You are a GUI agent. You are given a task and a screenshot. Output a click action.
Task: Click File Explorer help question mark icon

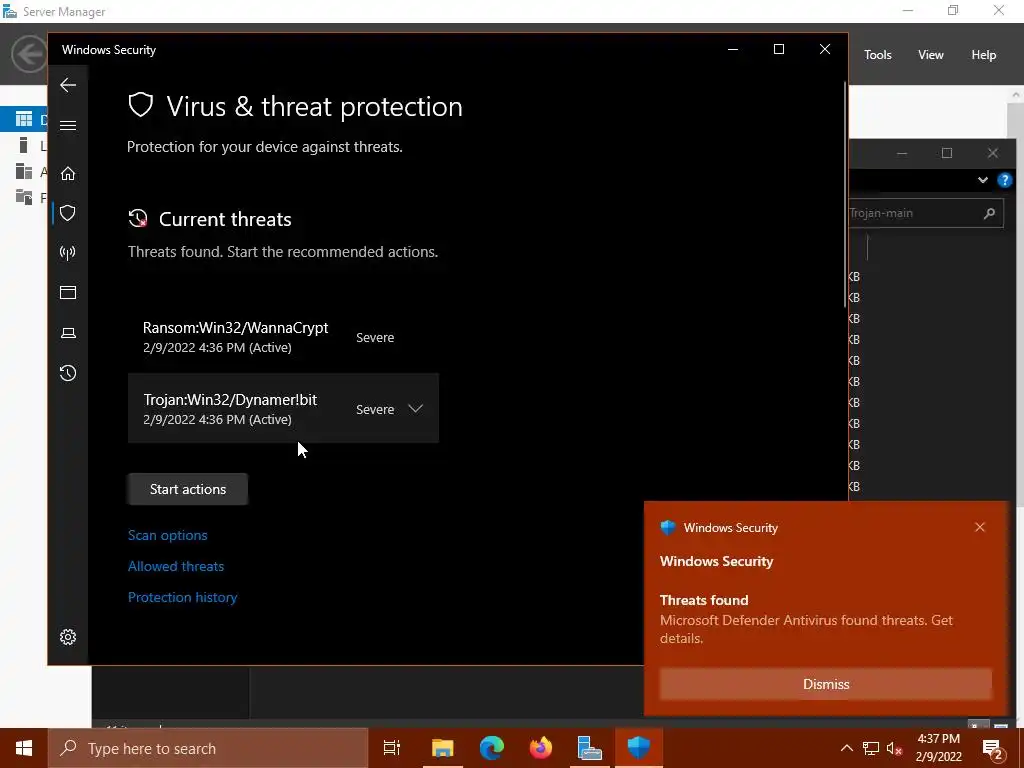click(1004, 180)
